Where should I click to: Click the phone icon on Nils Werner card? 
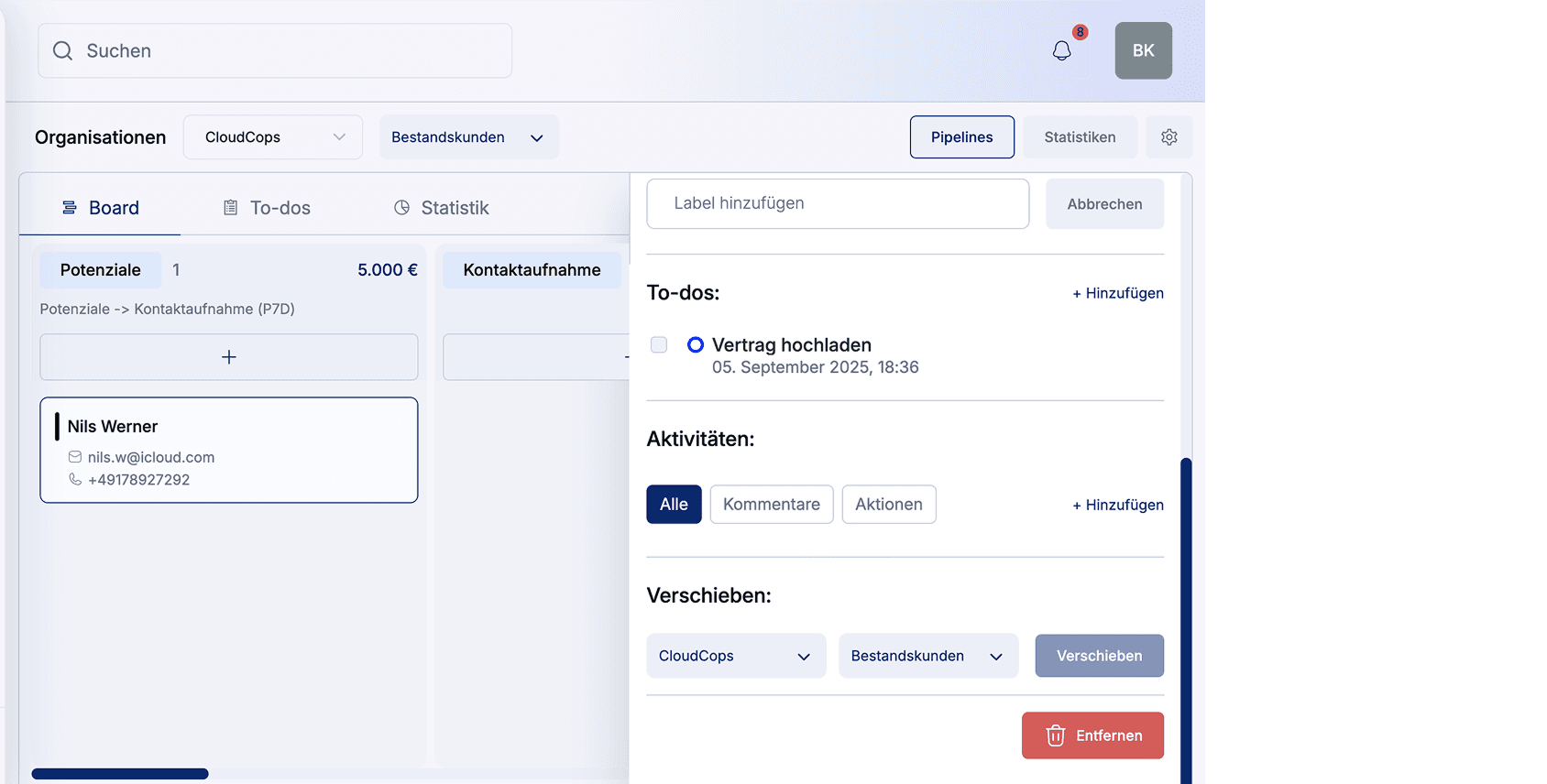click(75, 479)
